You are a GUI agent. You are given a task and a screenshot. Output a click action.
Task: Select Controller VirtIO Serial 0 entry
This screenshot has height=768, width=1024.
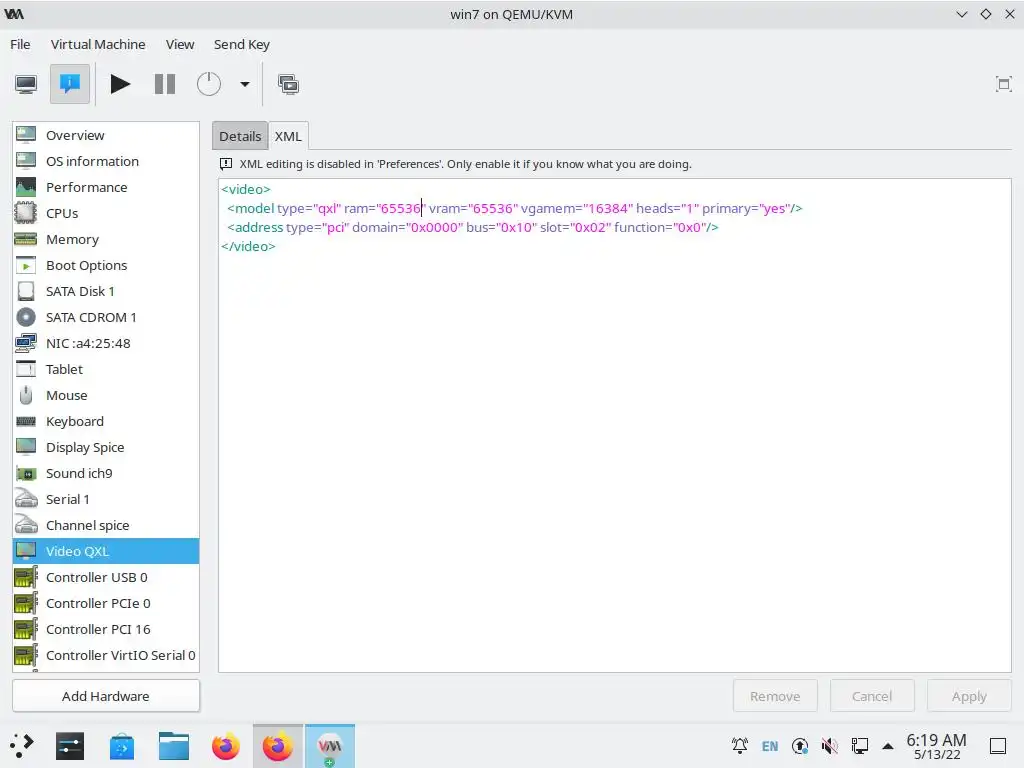click(x=106, y=656)
